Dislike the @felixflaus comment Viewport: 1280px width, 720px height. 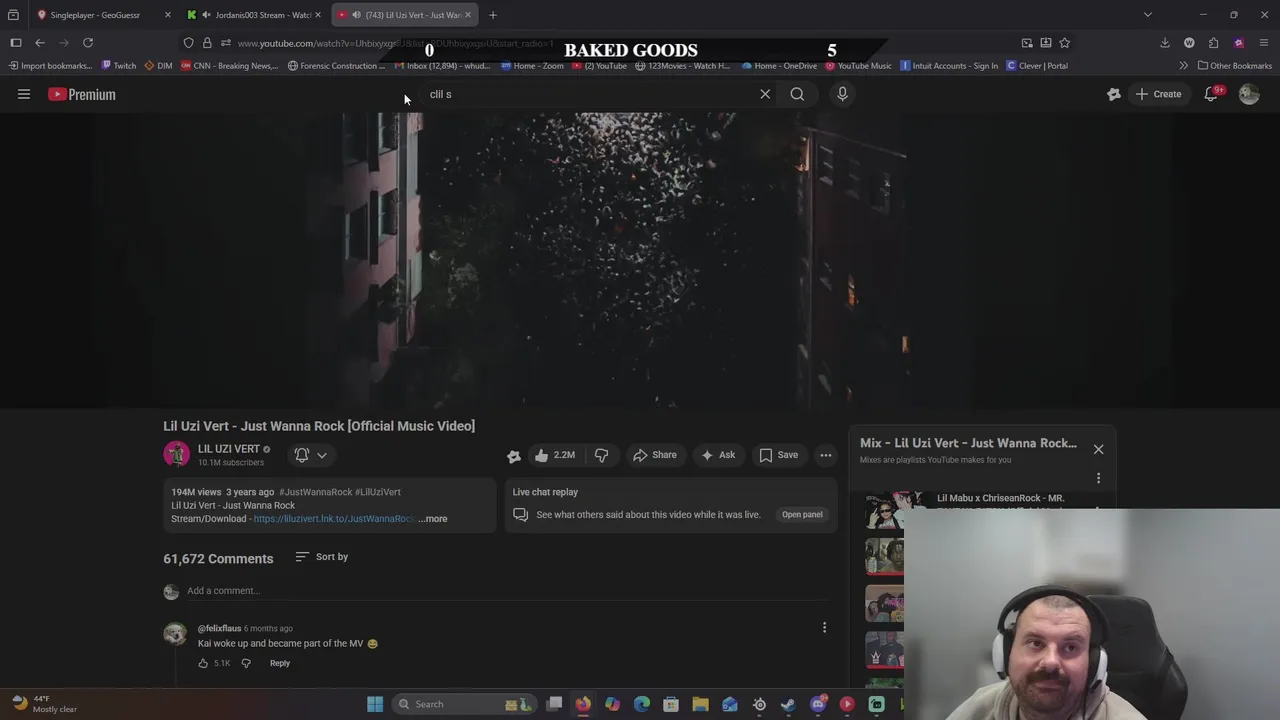coord(246,663)
